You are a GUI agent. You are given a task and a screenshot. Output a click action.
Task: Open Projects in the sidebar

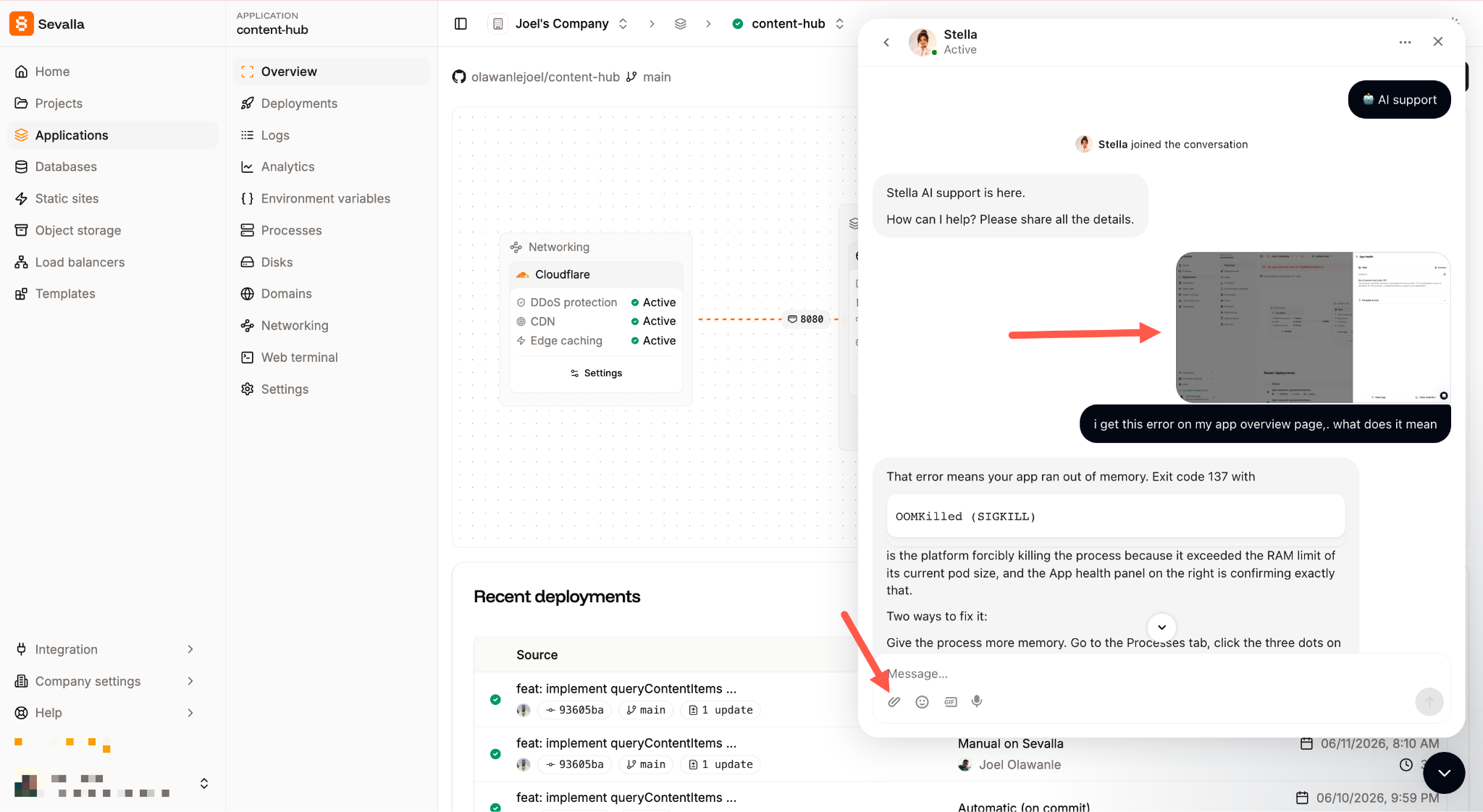click(x=112, y=103)
